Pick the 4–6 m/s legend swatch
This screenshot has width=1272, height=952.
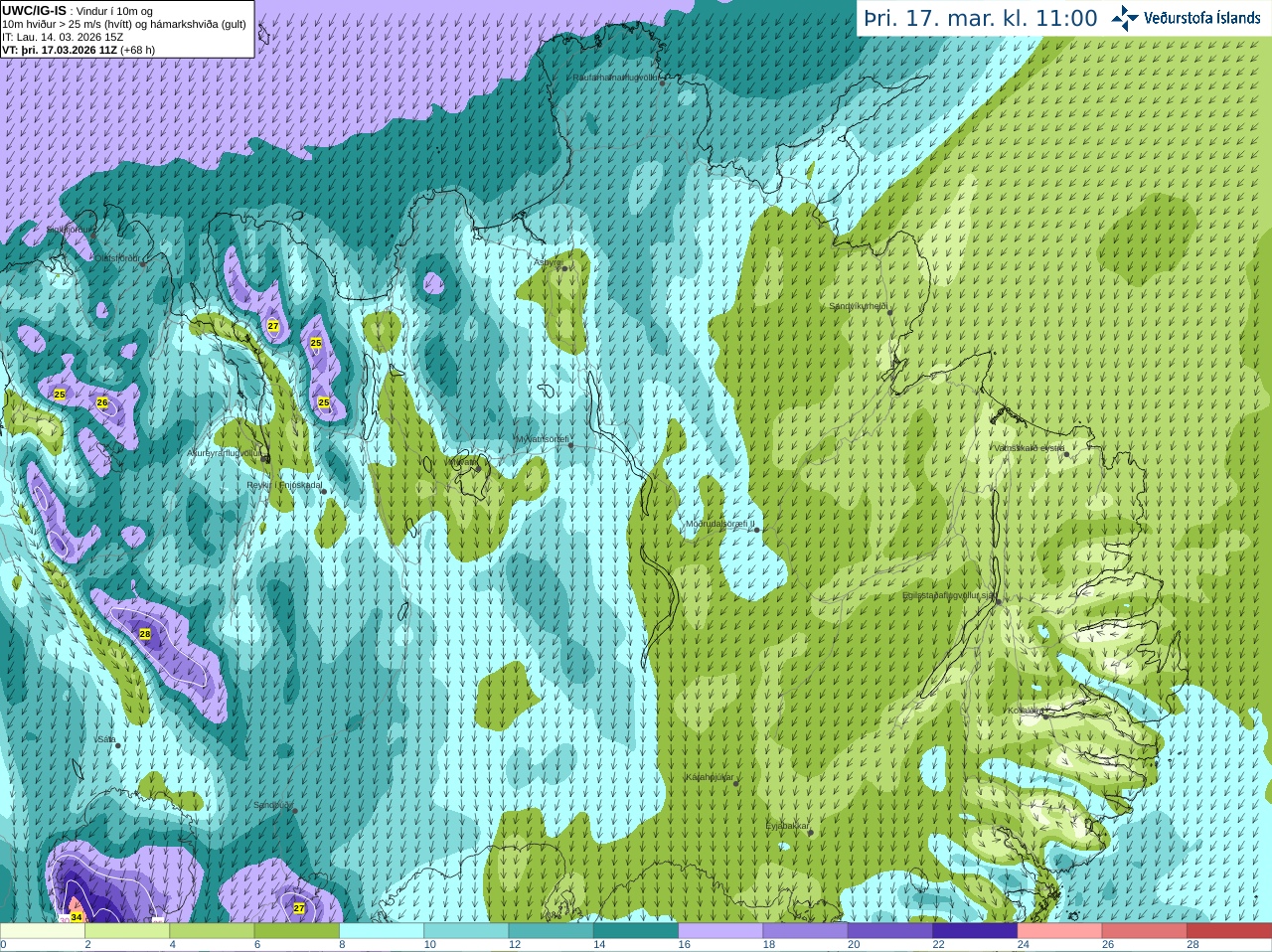pyautogui.click(x=212, y=931)
